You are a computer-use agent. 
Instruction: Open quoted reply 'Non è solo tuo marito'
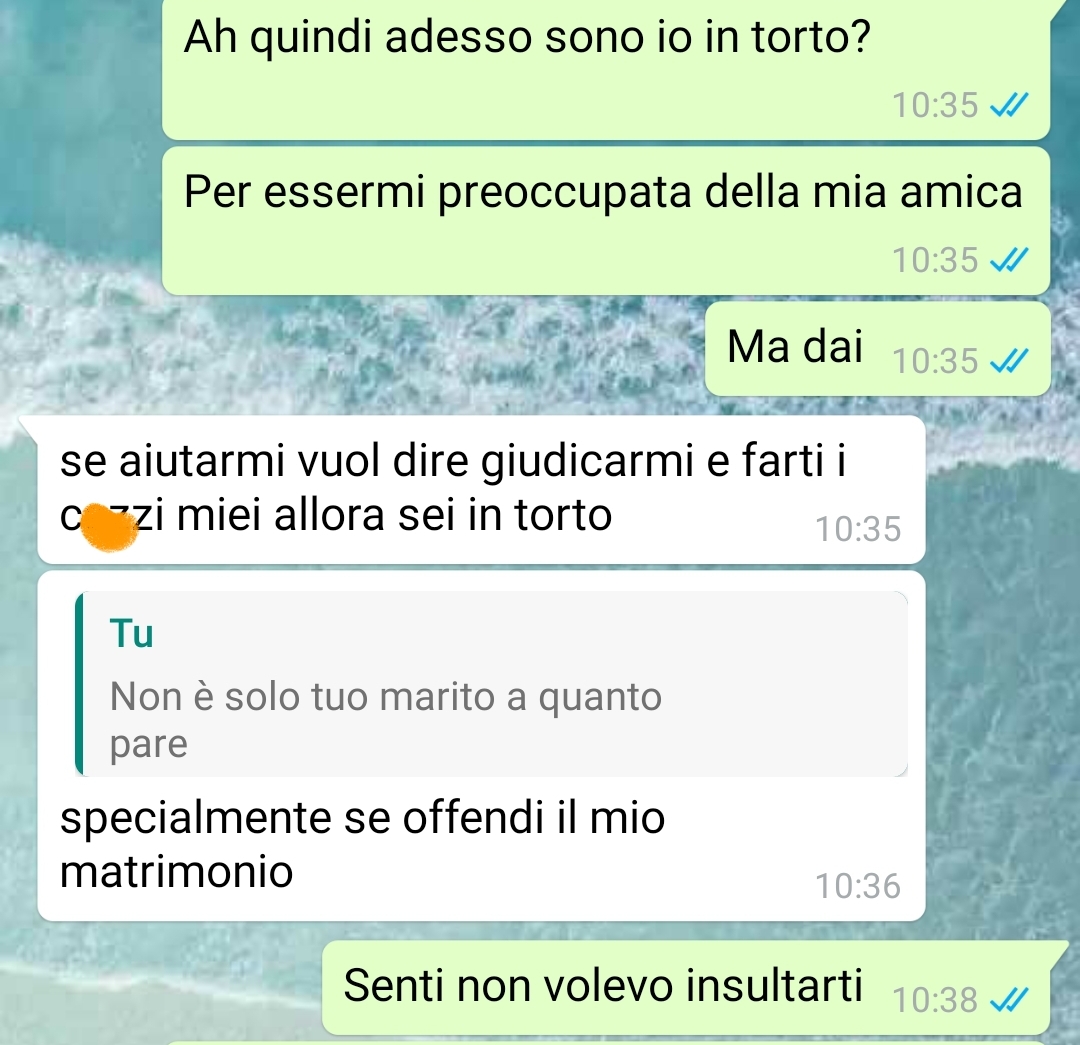[491, 684]
